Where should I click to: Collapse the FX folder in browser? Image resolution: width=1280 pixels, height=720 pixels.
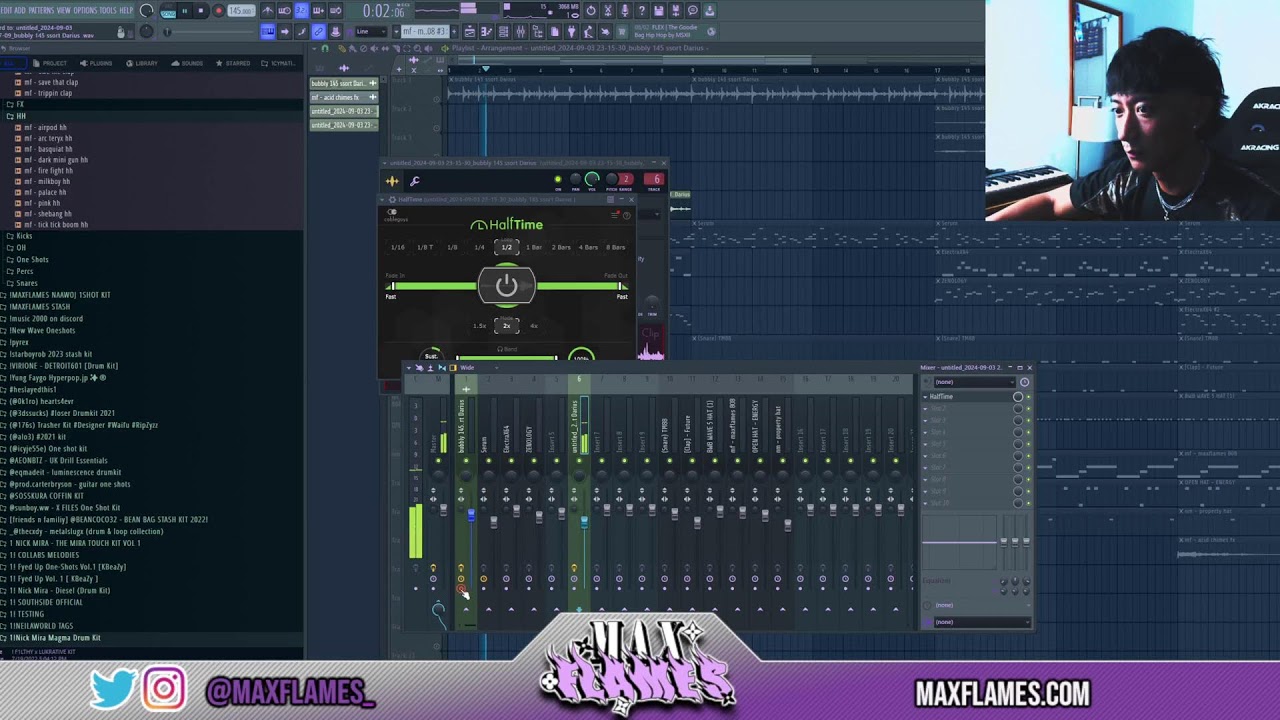tap(16, 104)
